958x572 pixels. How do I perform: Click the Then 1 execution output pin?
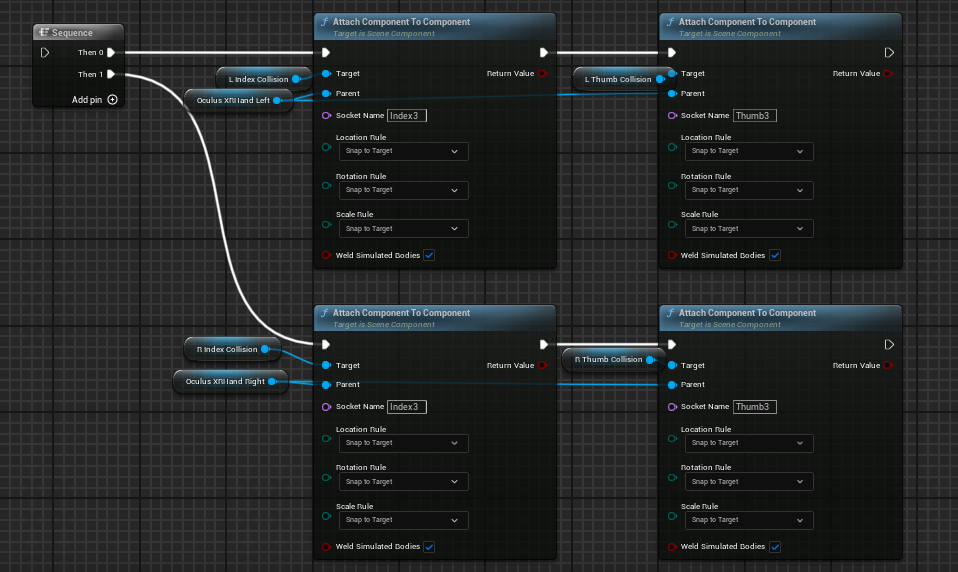(111, 74)
